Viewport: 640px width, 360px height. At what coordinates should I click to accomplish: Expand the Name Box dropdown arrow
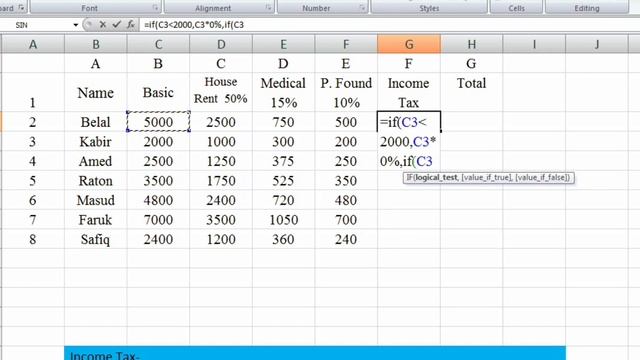coord(76,25)
